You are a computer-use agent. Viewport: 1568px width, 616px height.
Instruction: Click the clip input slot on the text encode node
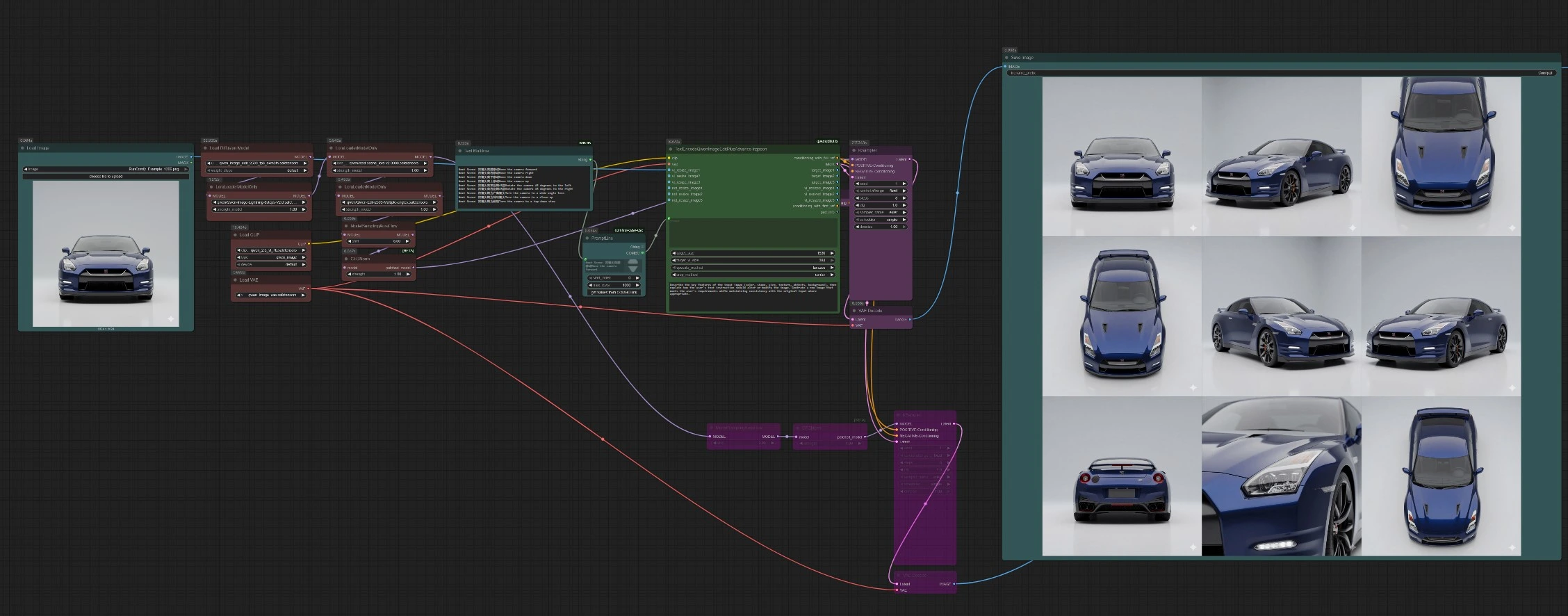(x=669, y=159)
